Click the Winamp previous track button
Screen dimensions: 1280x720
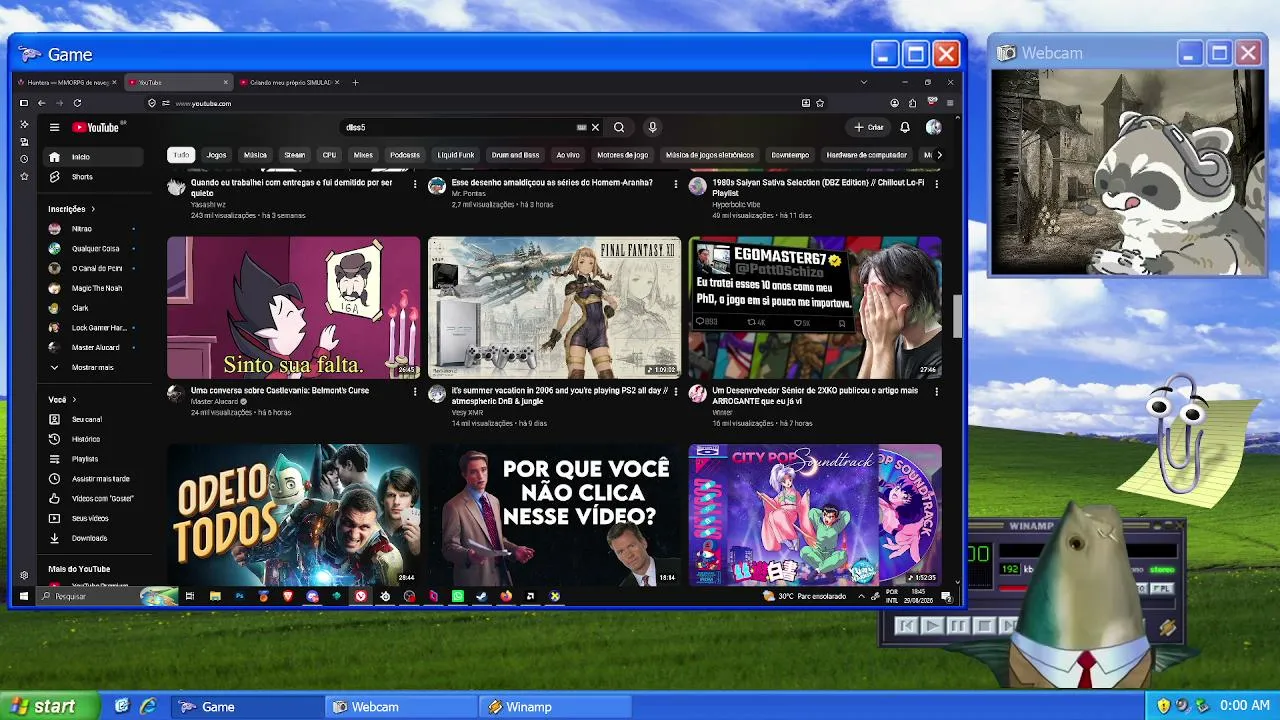pos(906,626)
